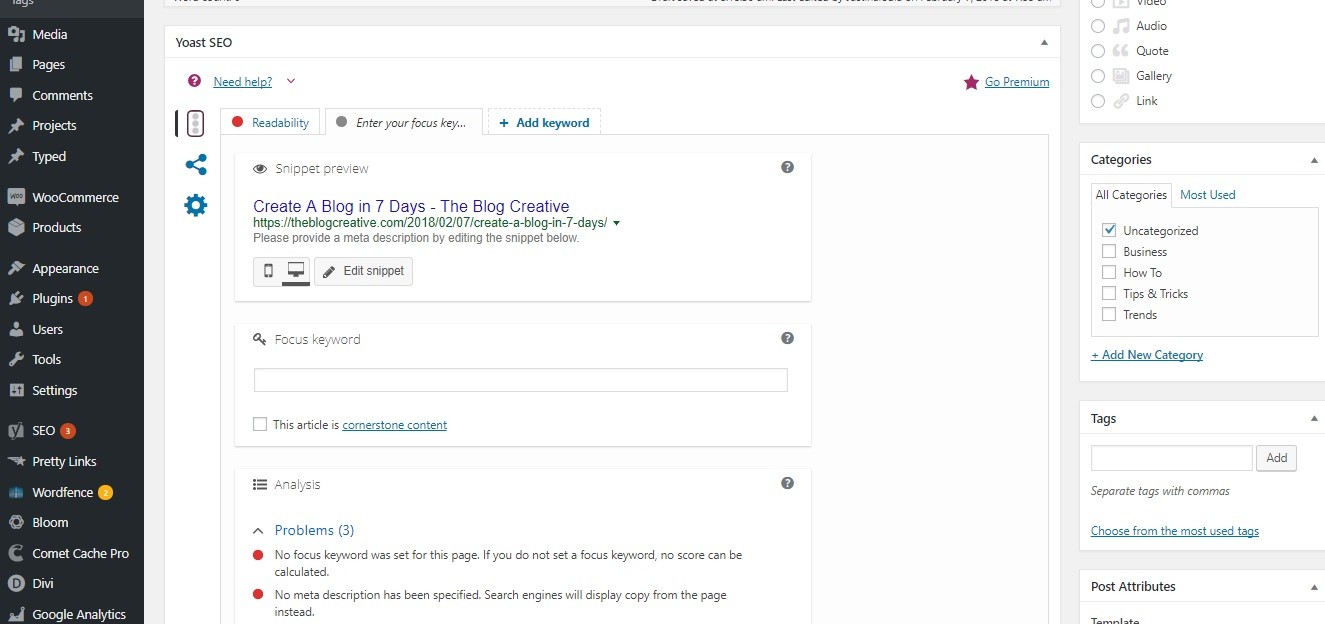Uncheck the Uncategorized category
Viewport: 1325px width, 624px height.
(1109, 230)
